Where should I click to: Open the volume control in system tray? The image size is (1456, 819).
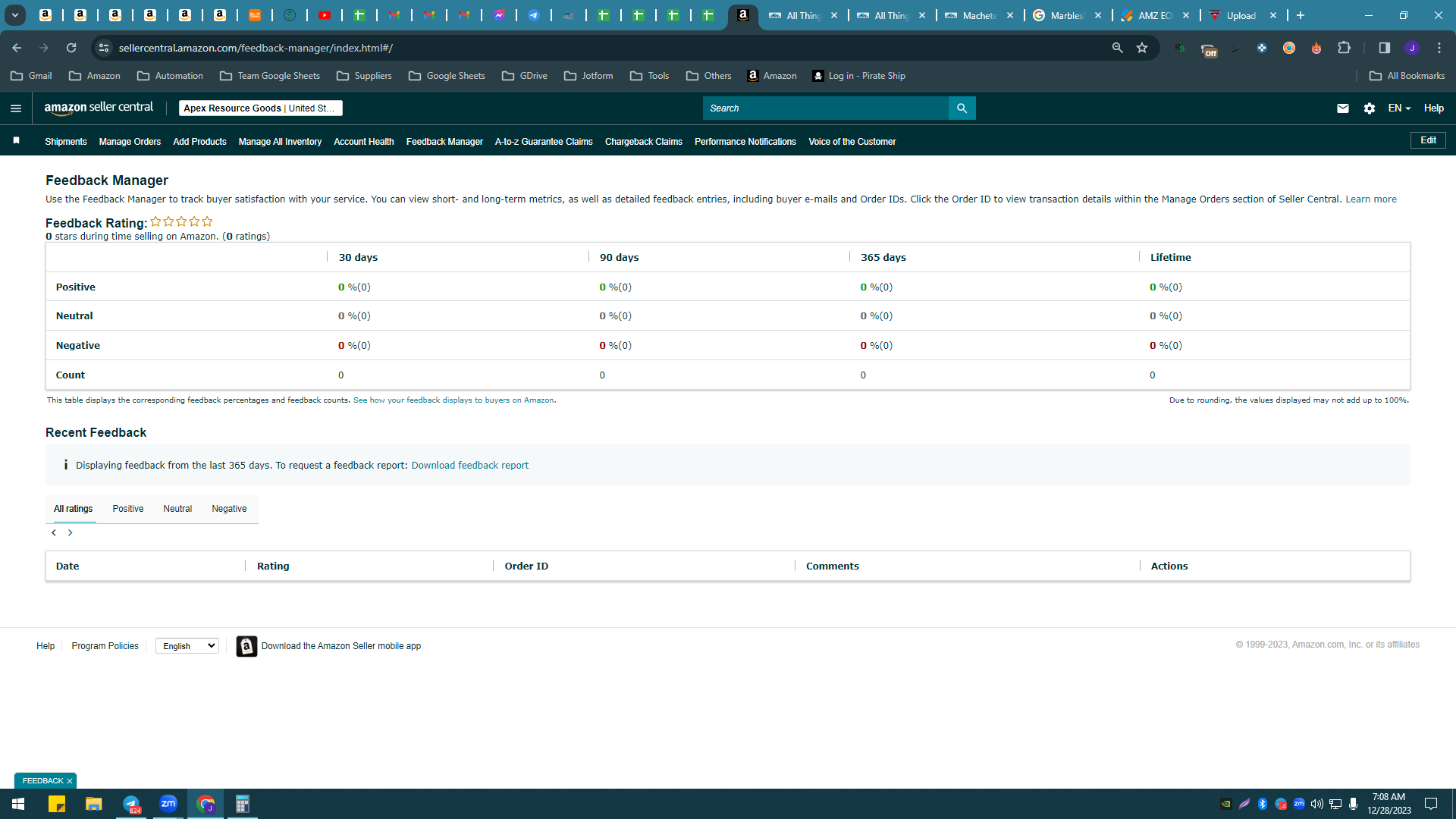click(x=1316, y=804)
